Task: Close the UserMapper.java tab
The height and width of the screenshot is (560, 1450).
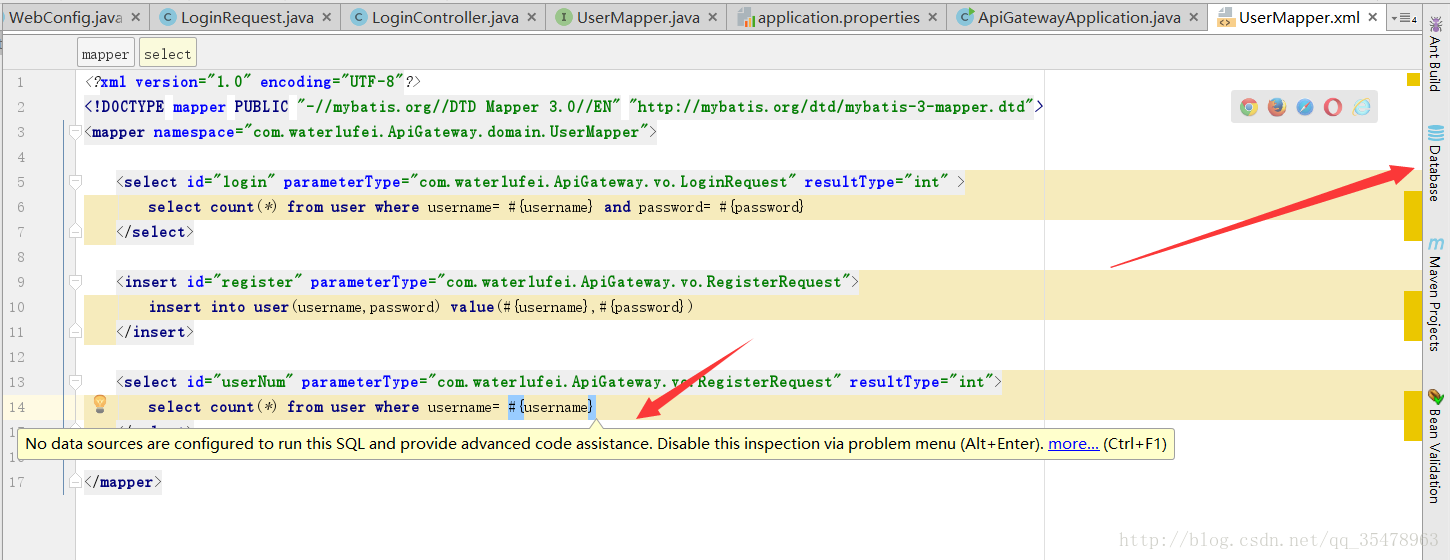Action: 712,18
